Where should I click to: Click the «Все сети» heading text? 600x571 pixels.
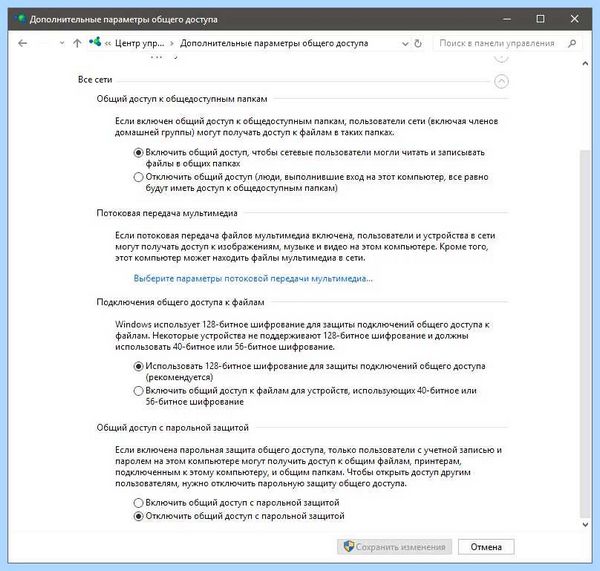coord(95,80)
